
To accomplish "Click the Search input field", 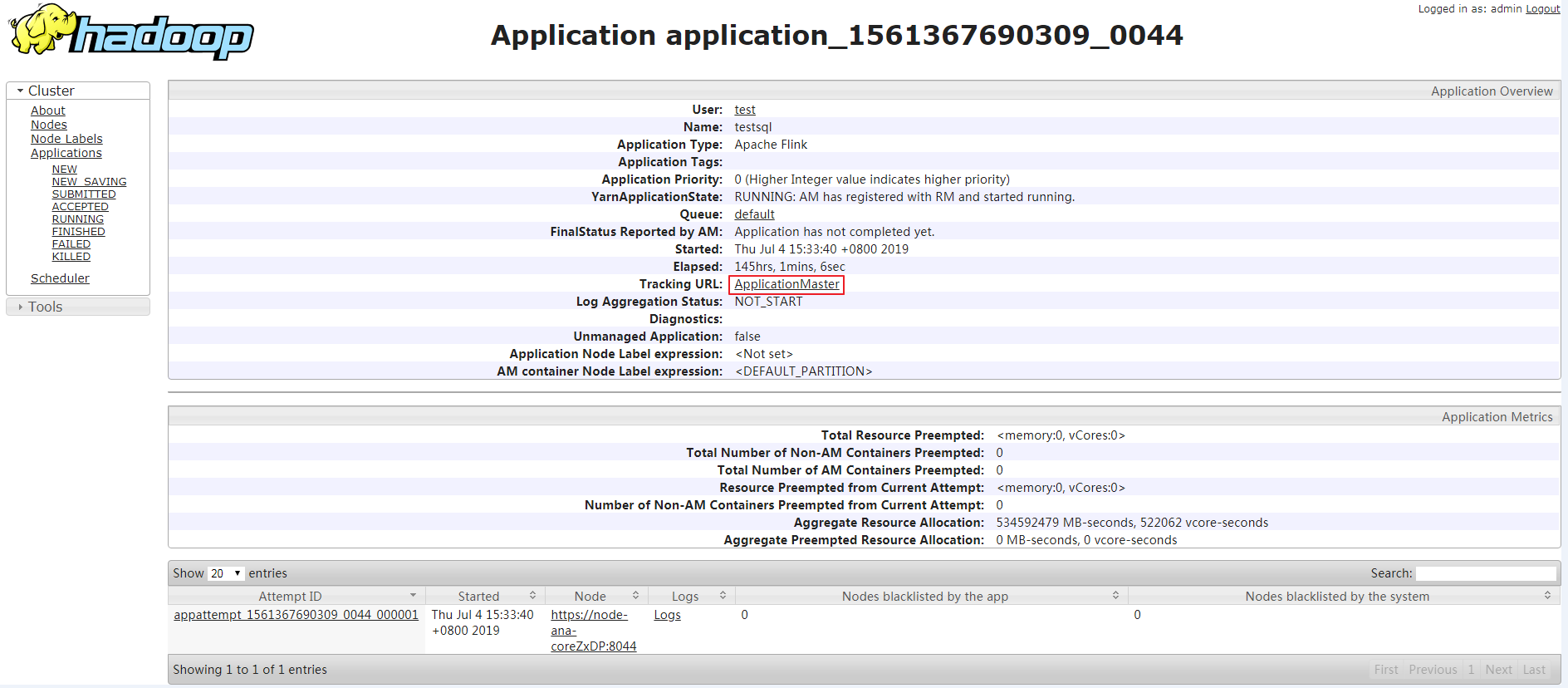I will coord(1485,573).
